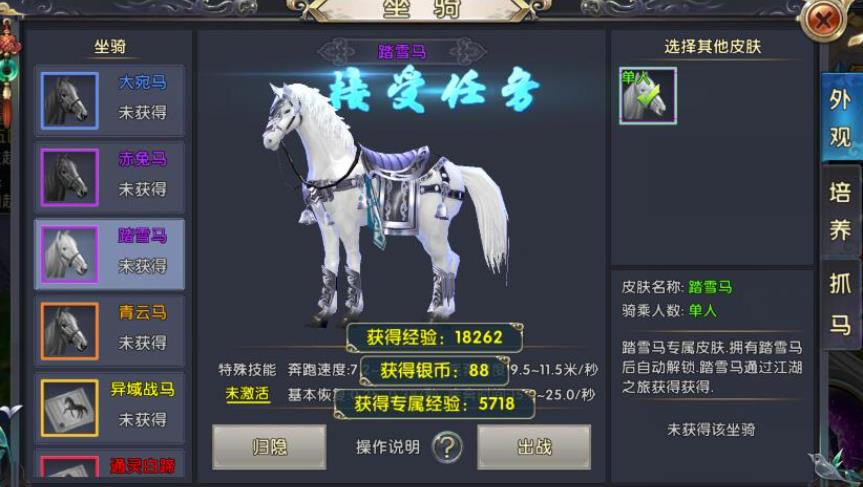Select the 异域战马 scroll icon

69,408
